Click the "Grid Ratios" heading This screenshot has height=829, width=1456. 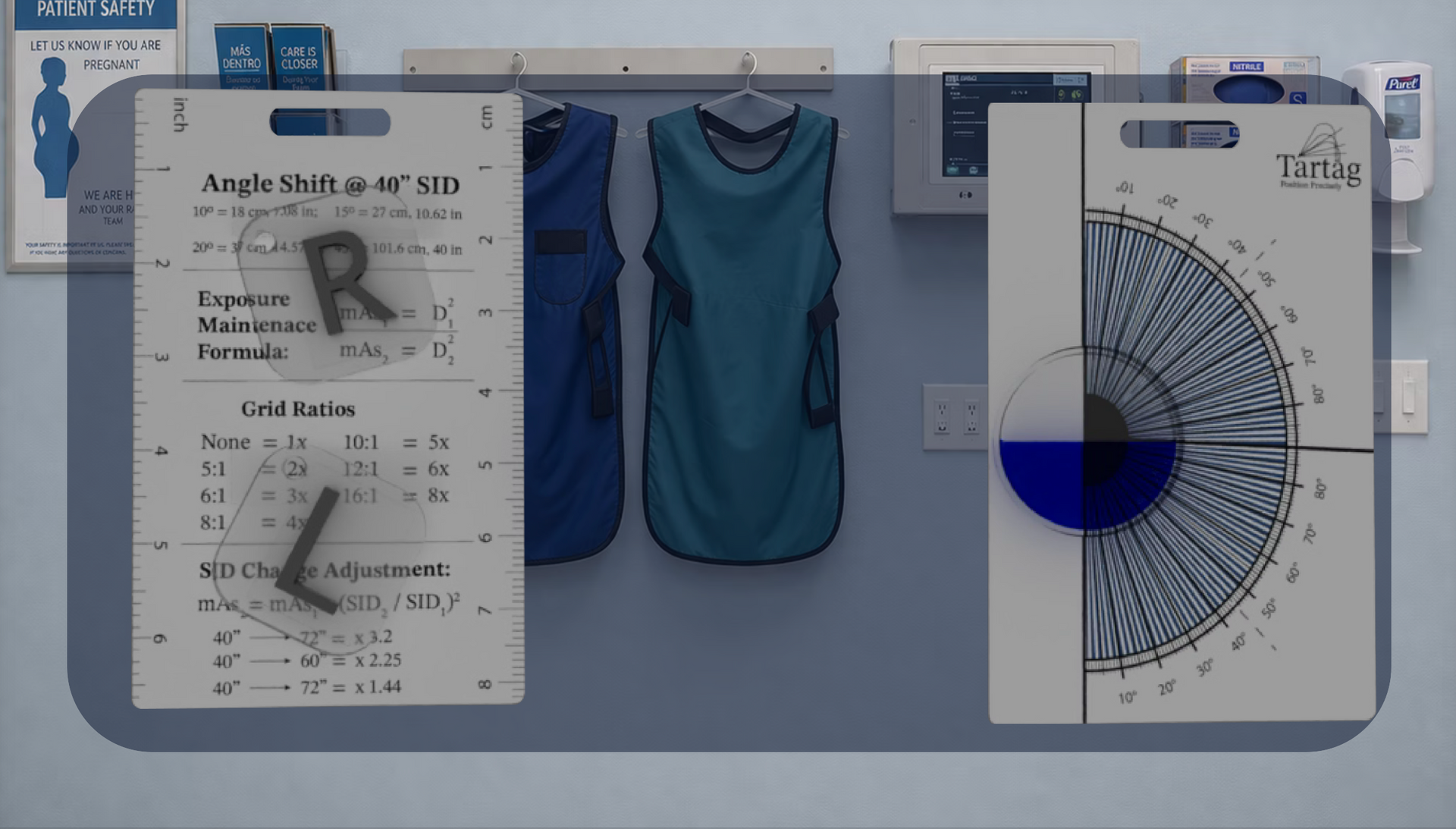(298, 409)
